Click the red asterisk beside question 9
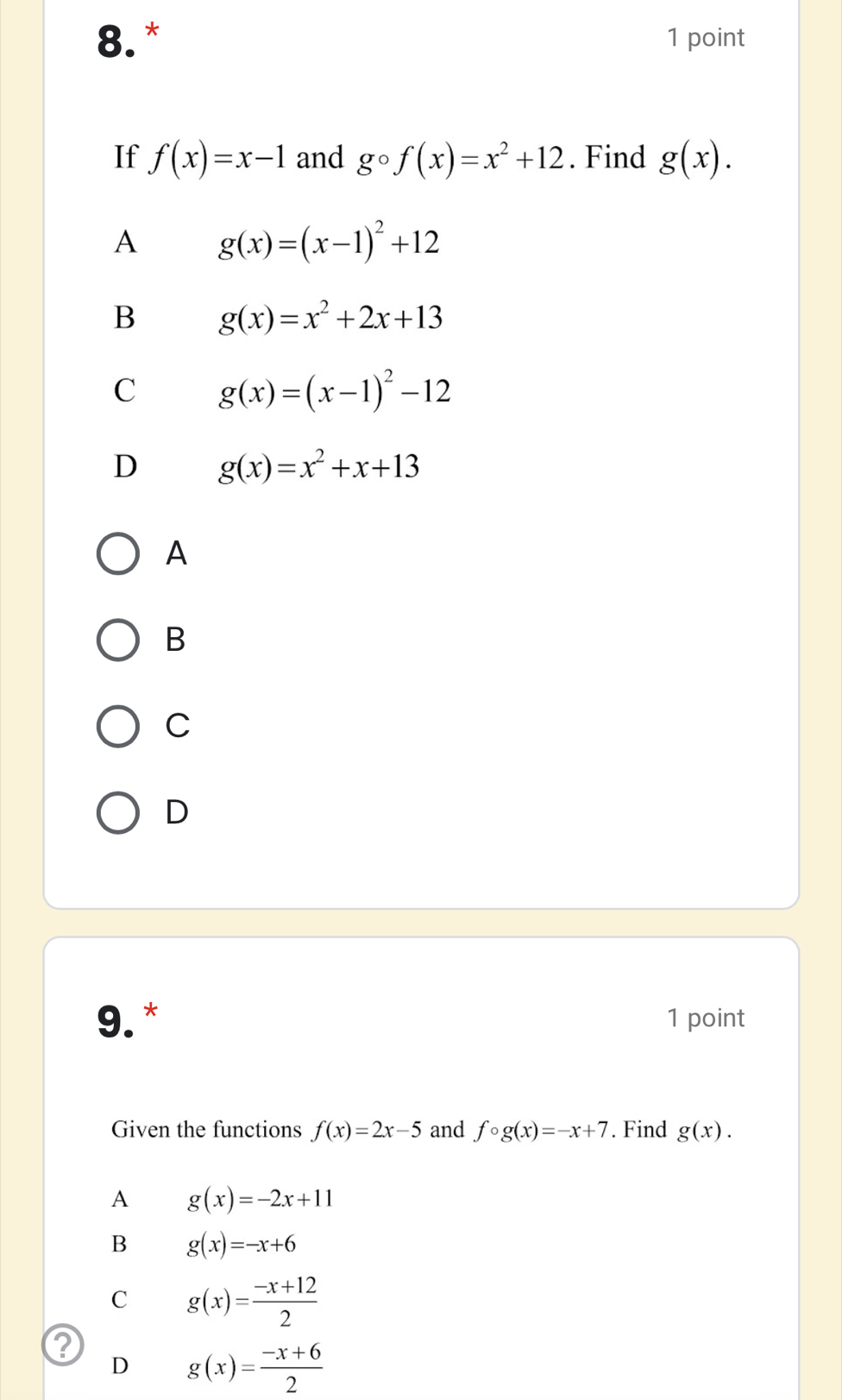 coord(152,1012)
